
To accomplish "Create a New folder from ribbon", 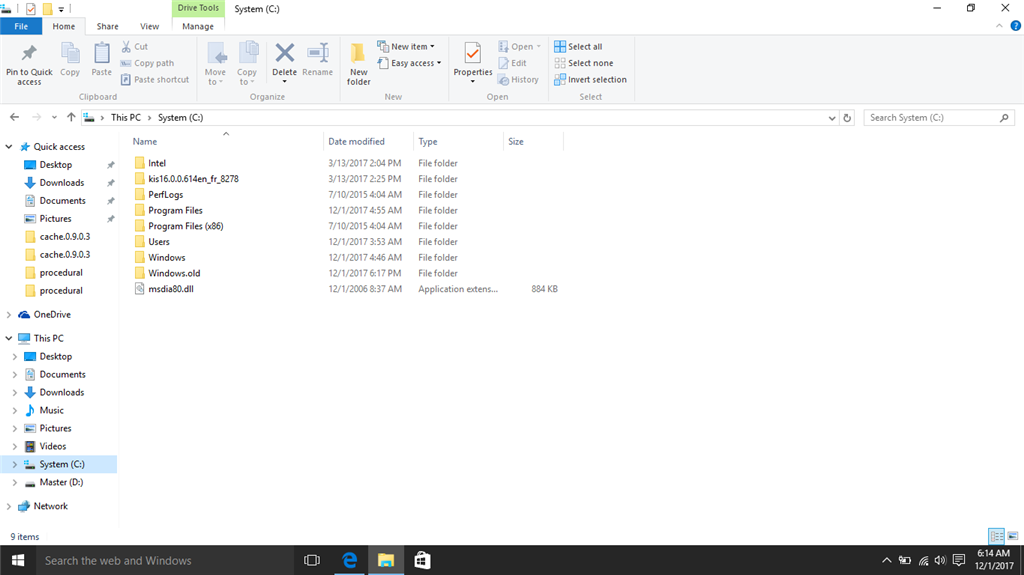I will tap(359, 64).
